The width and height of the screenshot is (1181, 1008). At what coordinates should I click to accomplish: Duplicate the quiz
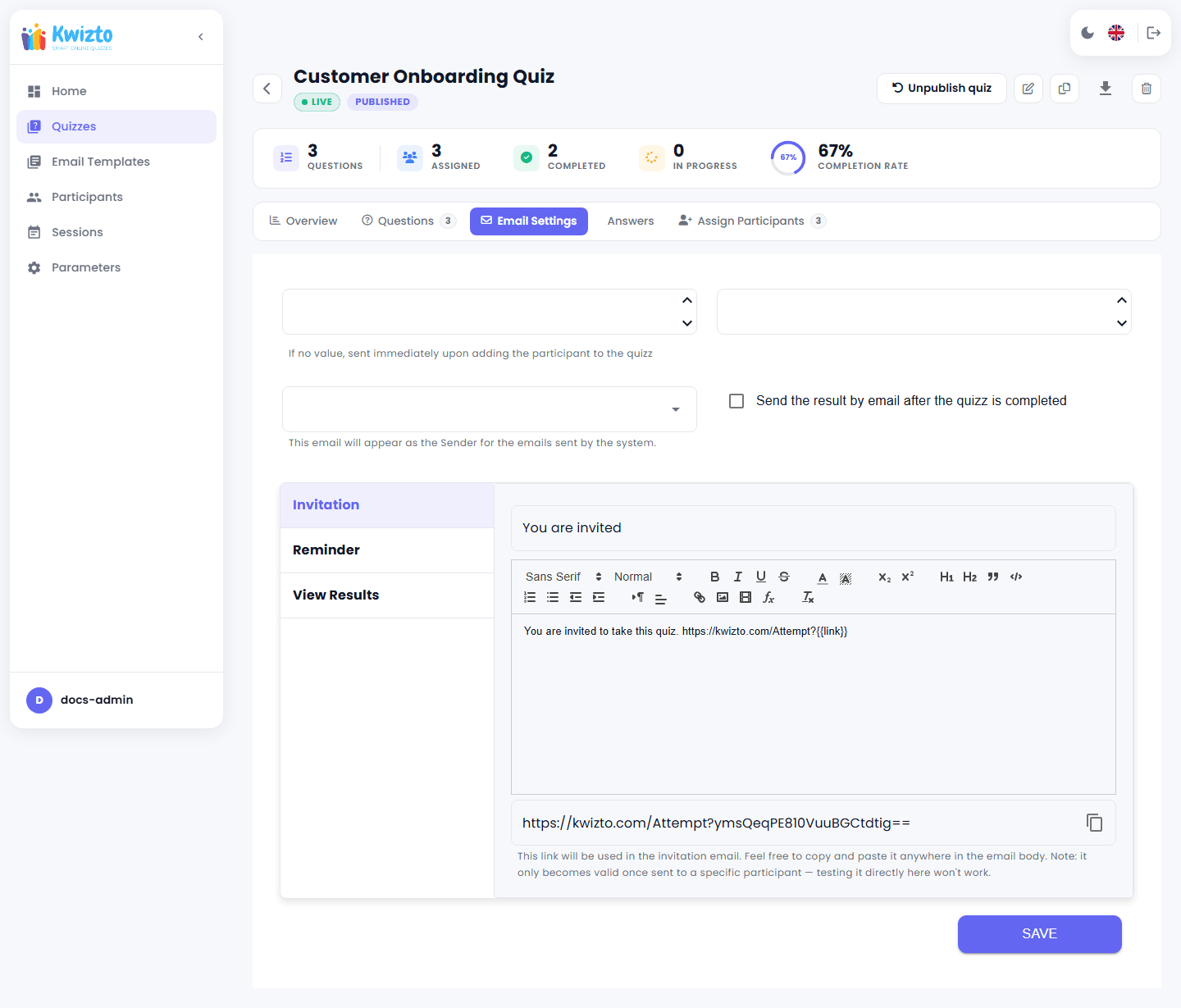[x=1065, y=88]
